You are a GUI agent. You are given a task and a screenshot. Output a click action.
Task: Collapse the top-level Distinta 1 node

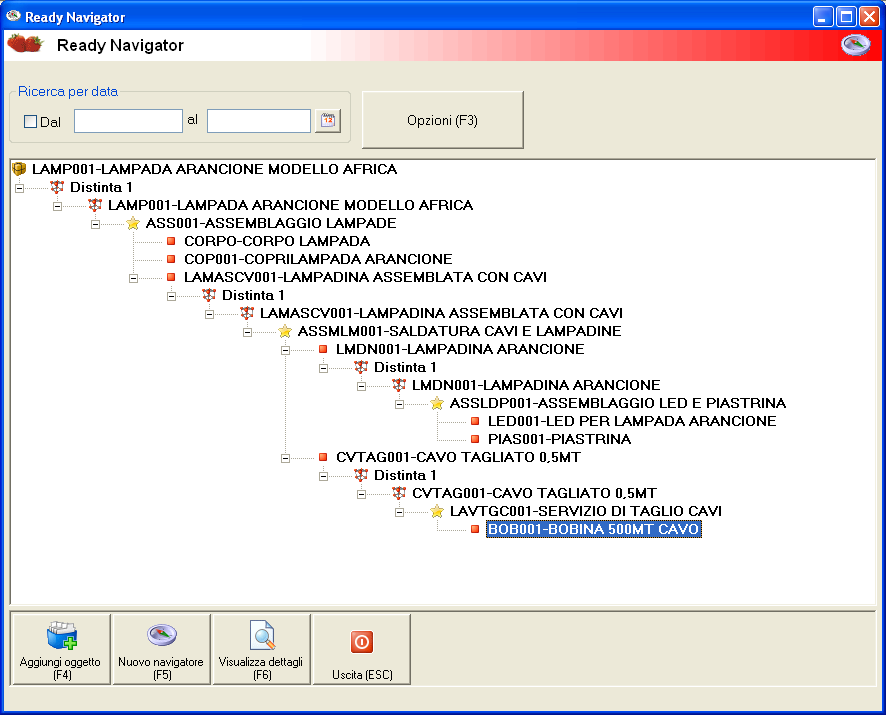point(20,188)
